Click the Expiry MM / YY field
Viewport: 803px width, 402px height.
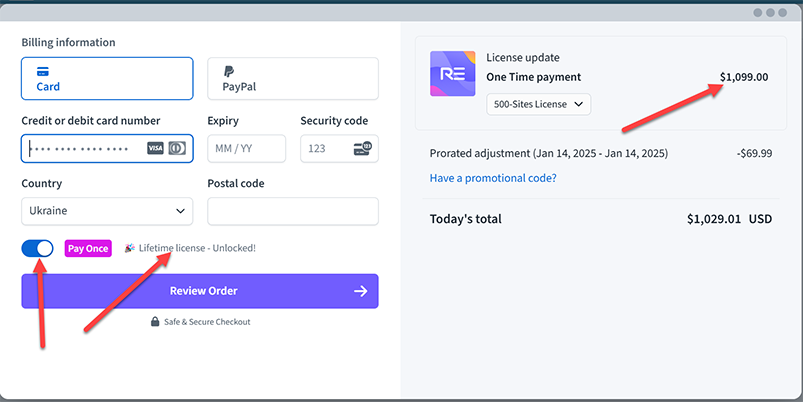tap(246, 149)
